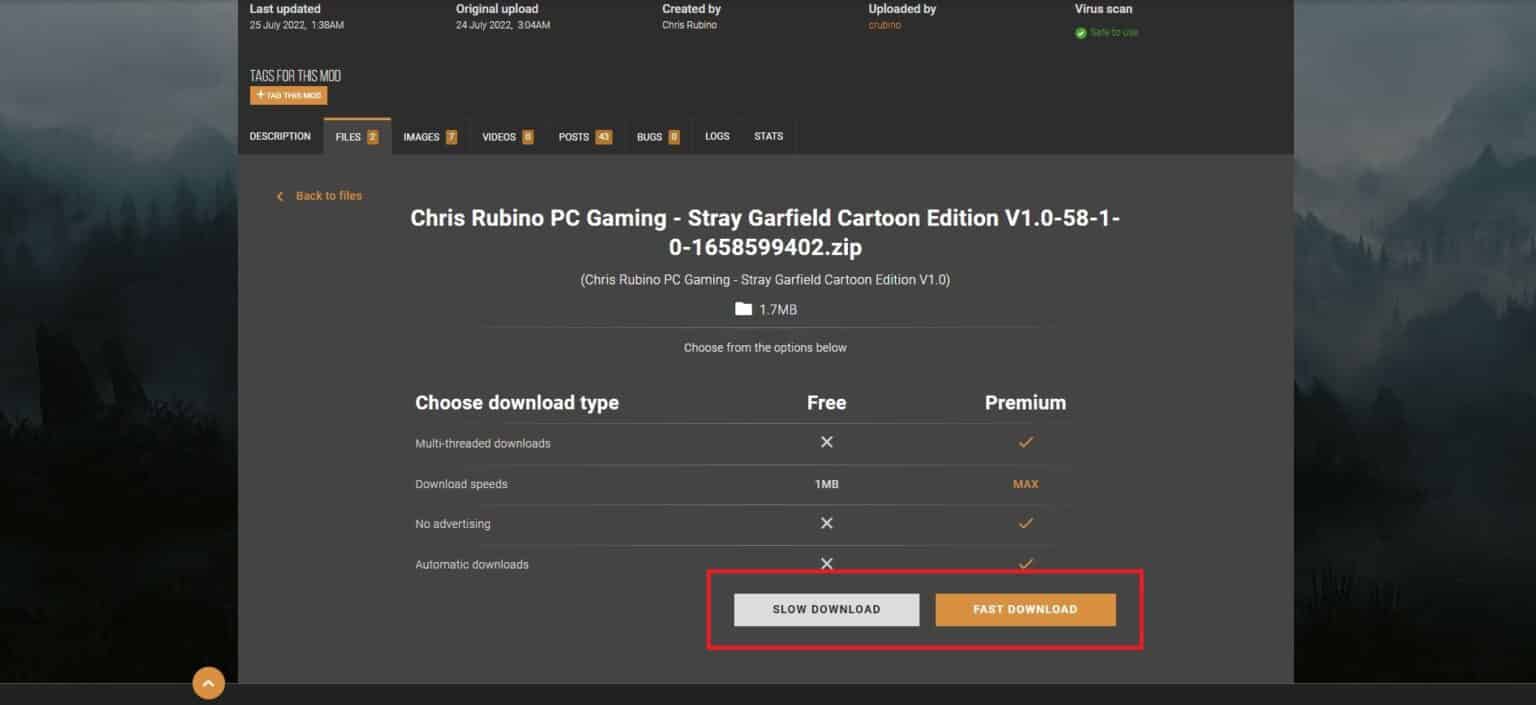1536x705 pixels.
Task: Click the Chris Rubino creator name
Action: point(689,26)
